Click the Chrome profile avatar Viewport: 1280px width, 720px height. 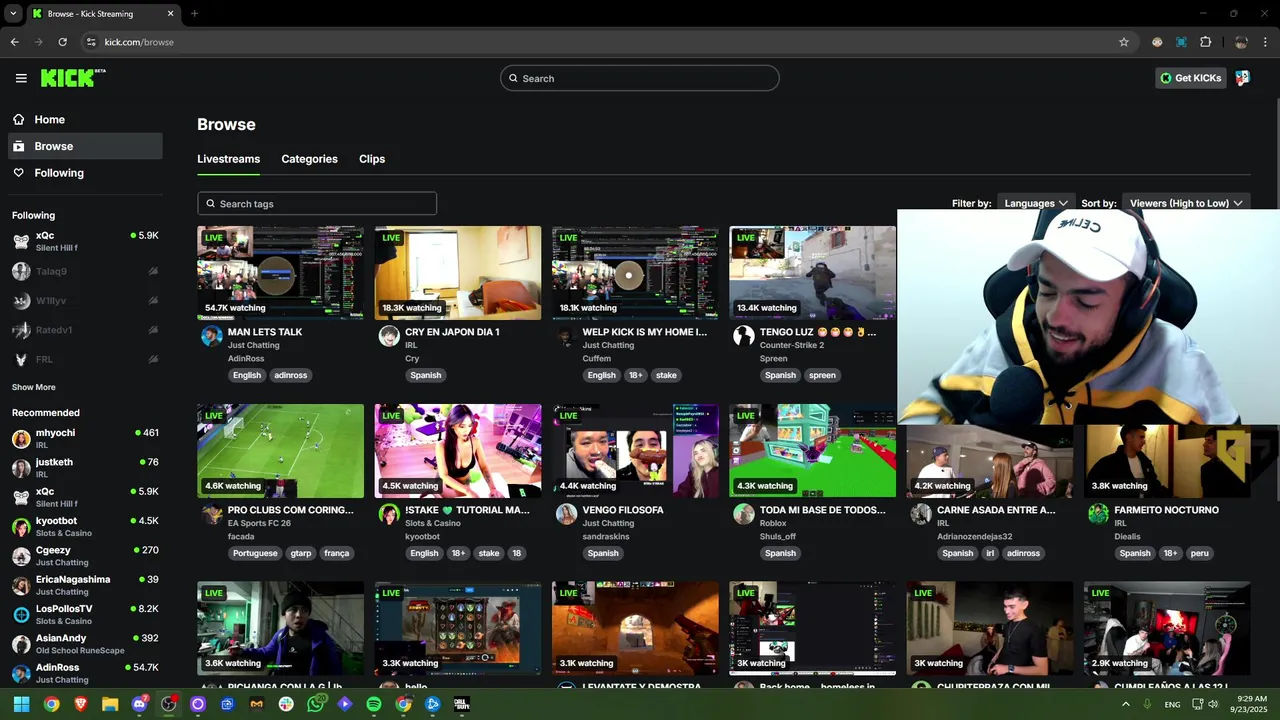[x=1241, y=42]
